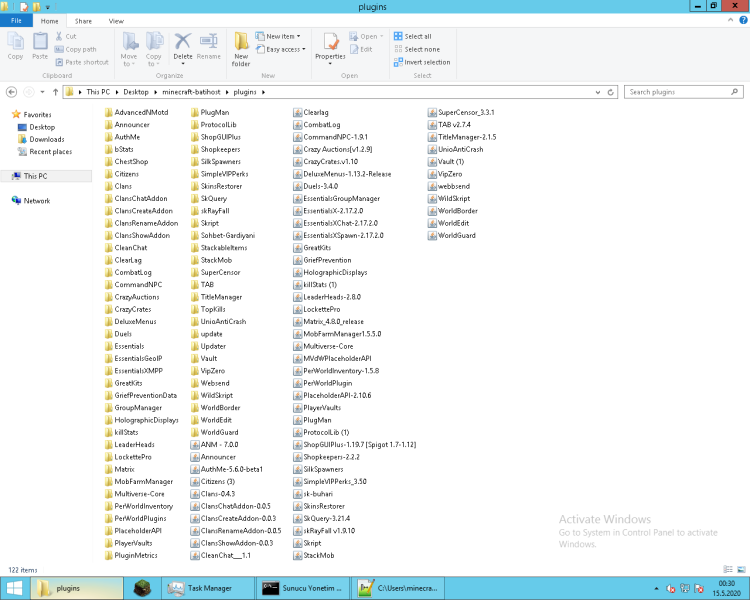Click Select none in the ribbon
Screen dimensions: 750x600
(x=417, y=49)
